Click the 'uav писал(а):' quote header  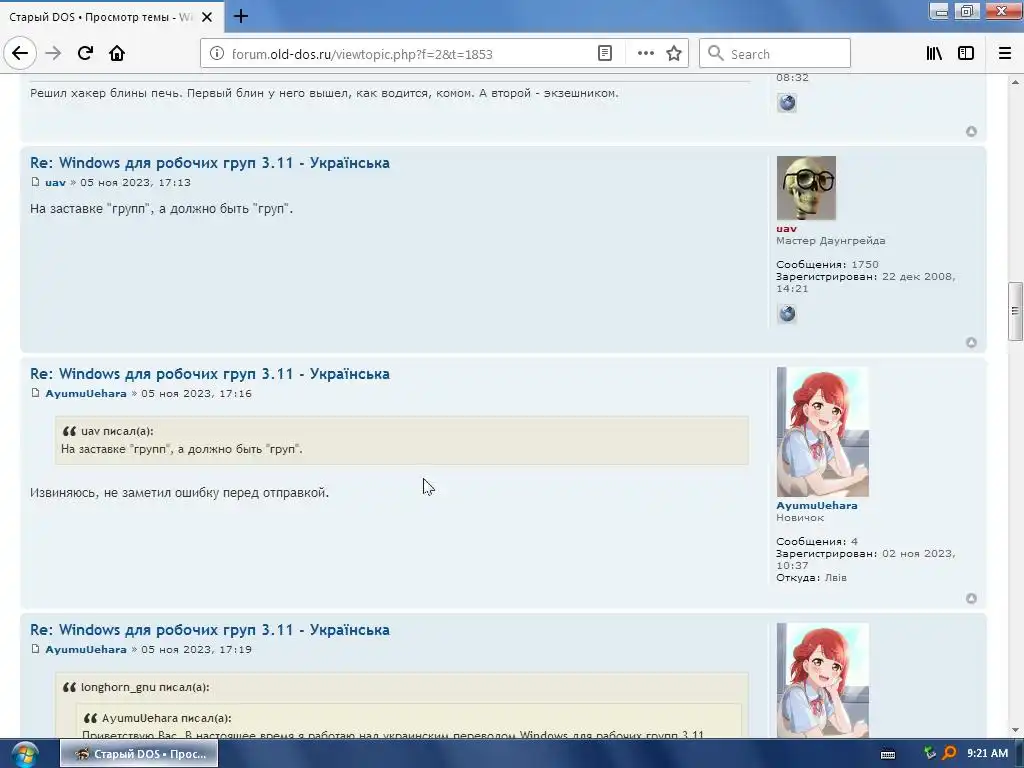117,431
